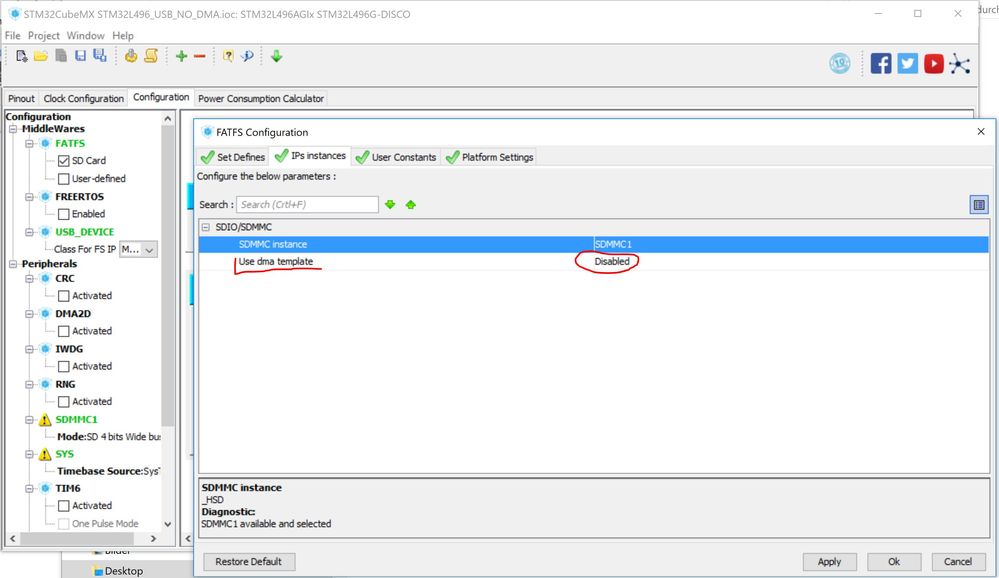Click the Restore Default button
Screen dimensions: 999x578
coord(248,561)
